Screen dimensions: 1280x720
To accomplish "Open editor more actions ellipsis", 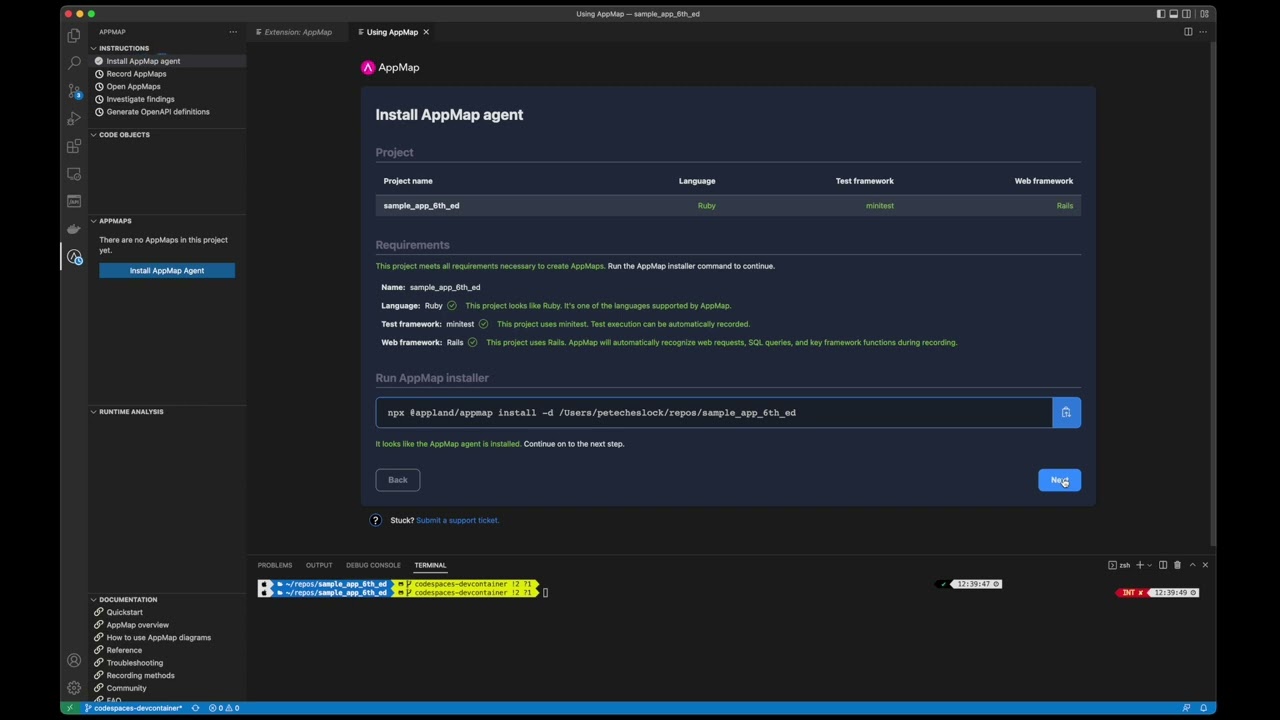I will coord(1203,32).
